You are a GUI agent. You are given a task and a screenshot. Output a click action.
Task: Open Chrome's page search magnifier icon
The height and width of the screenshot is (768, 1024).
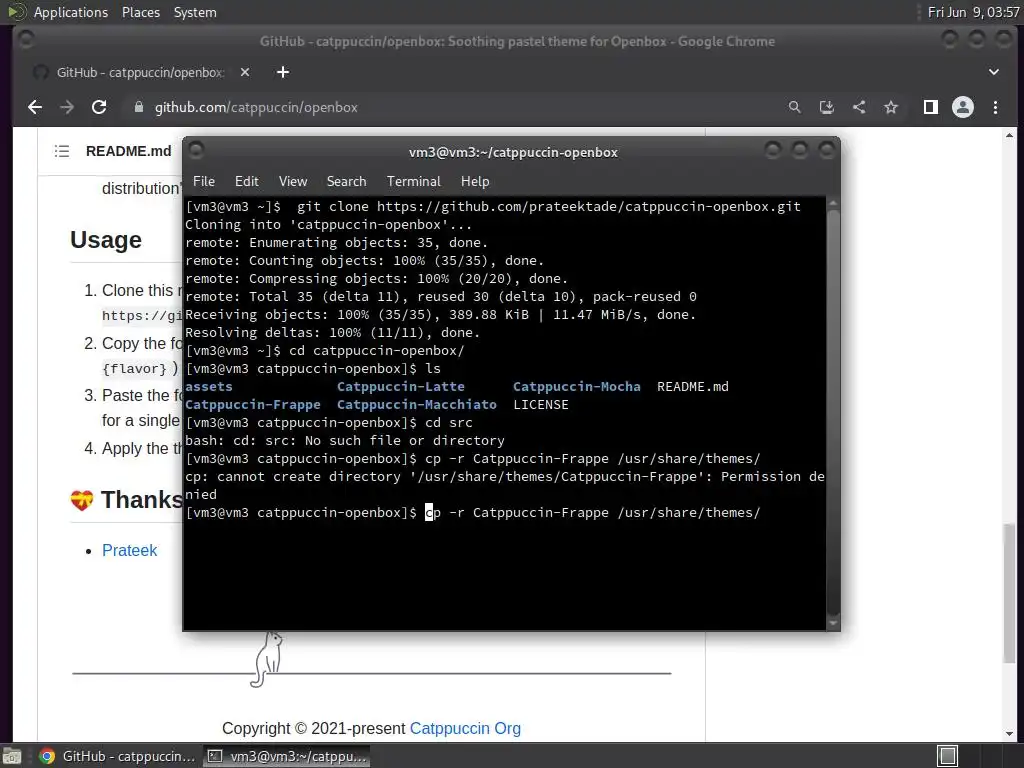tap(794, 107)
